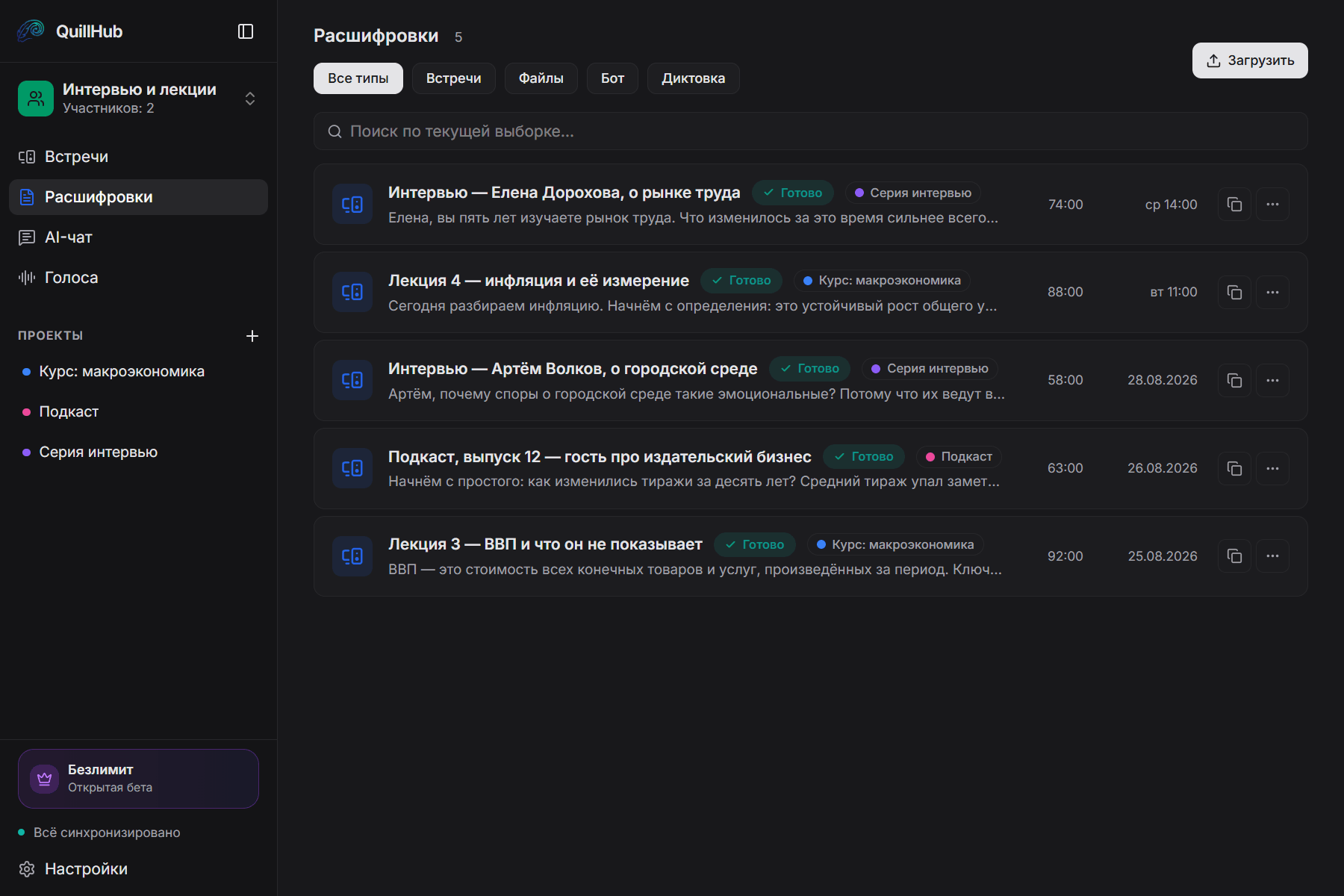Click Курс: макроэкономика tag on Лекция 4 row
The image size is (1344, 896).
tap(882, 281)
